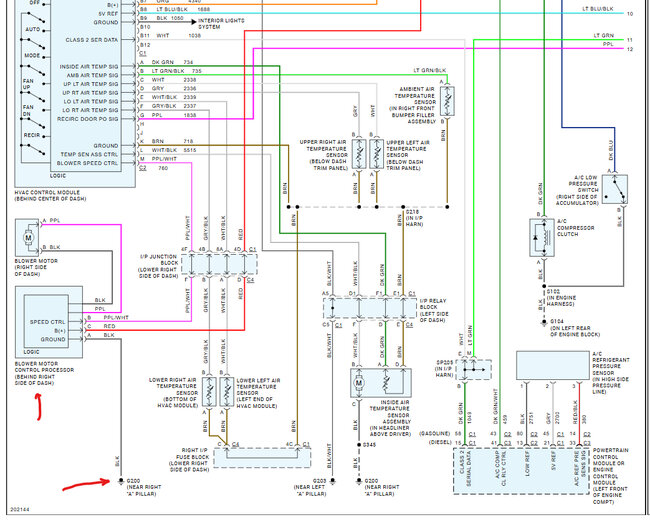Click the ambient air temperature sensor symbol
Image resolution: width=650 pixels, height=520 pixels.
[x=447, y=101]
